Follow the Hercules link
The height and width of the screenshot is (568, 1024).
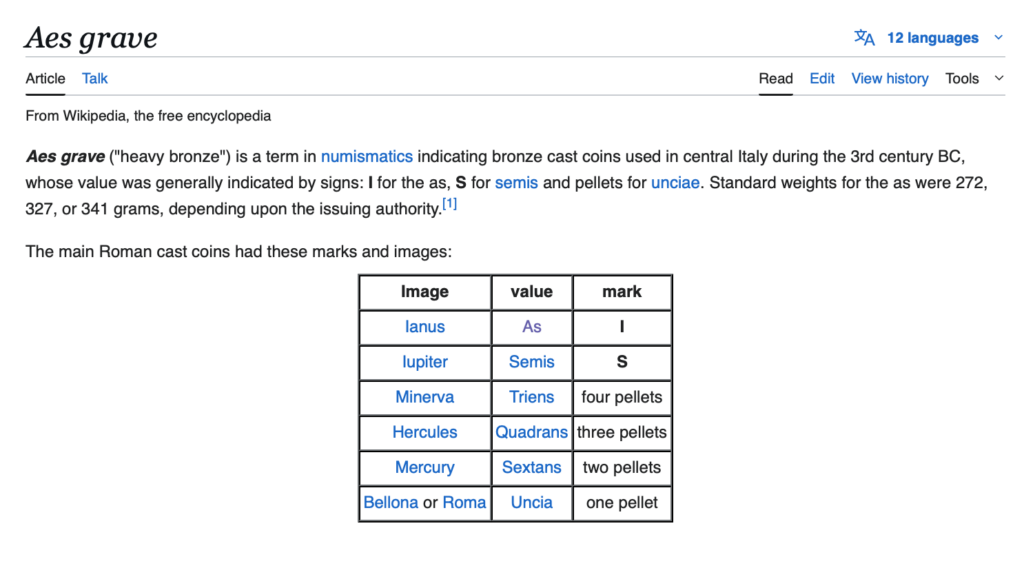click(425, 432)
